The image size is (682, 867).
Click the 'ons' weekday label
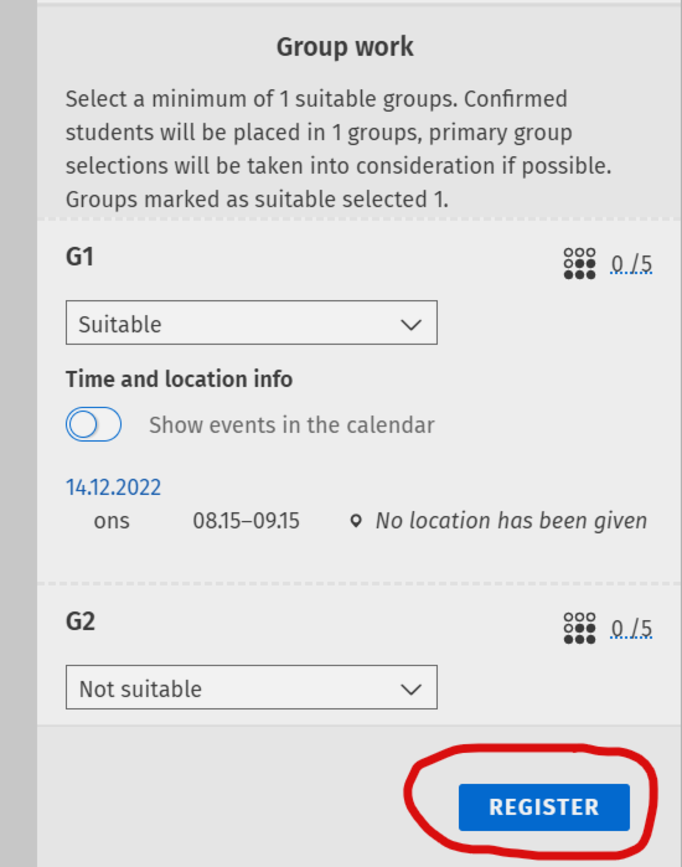(111, 521)
